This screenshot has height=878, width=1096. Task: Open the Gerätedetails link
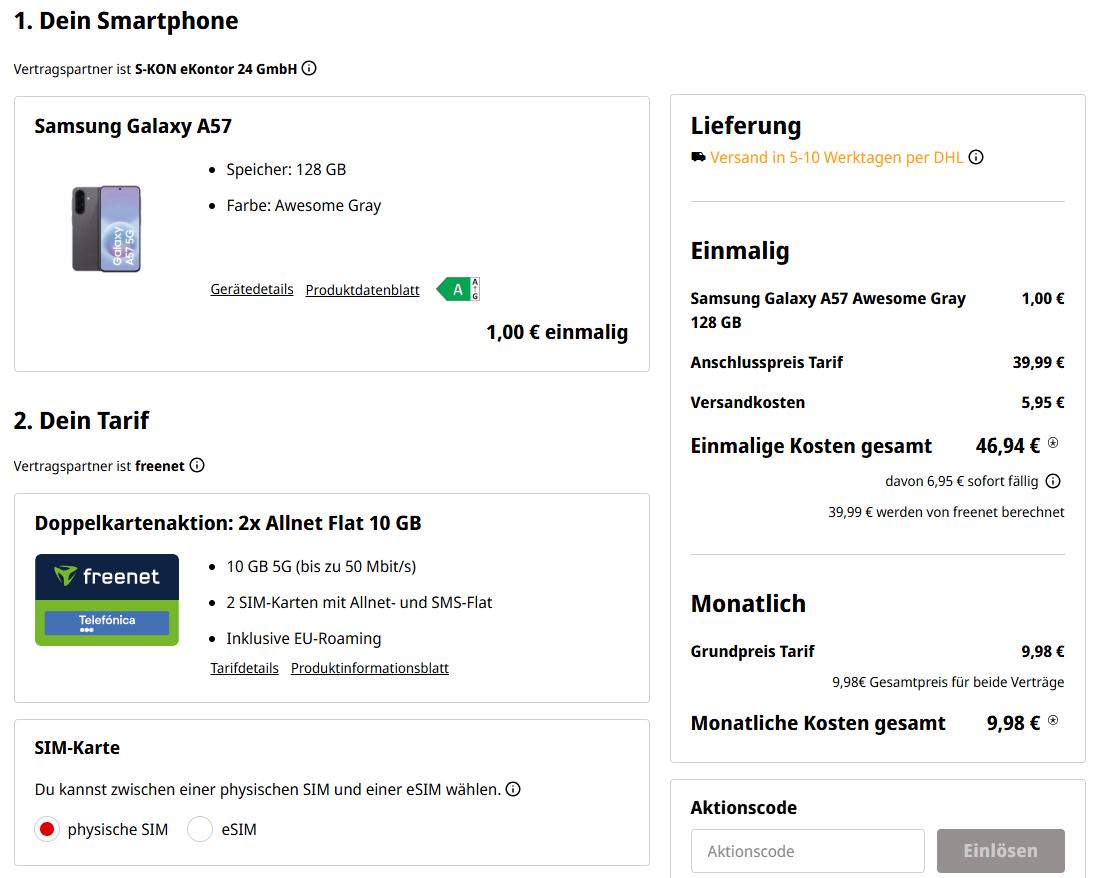(252, 289)
